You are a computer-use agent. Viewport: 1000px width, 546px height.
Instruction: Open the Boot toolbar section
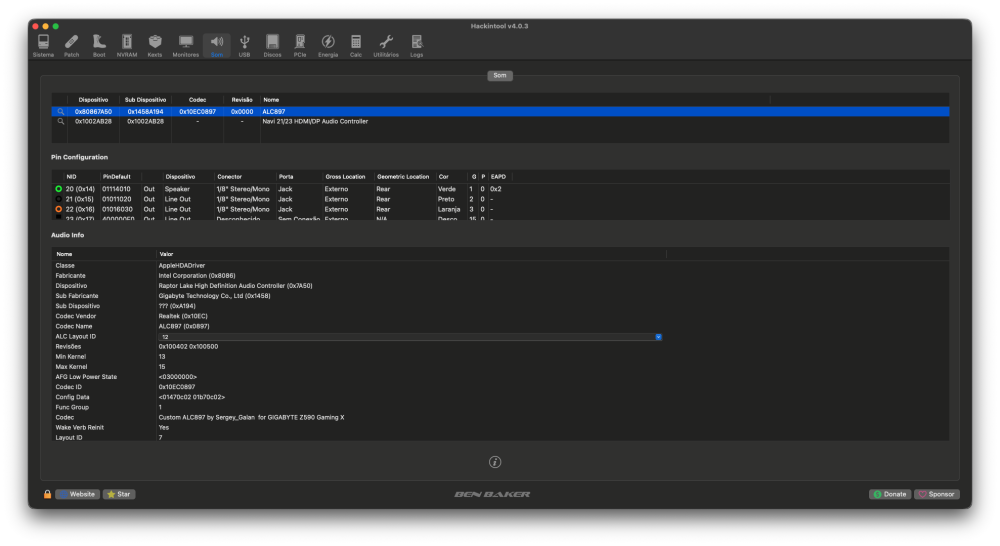[99, 46]
